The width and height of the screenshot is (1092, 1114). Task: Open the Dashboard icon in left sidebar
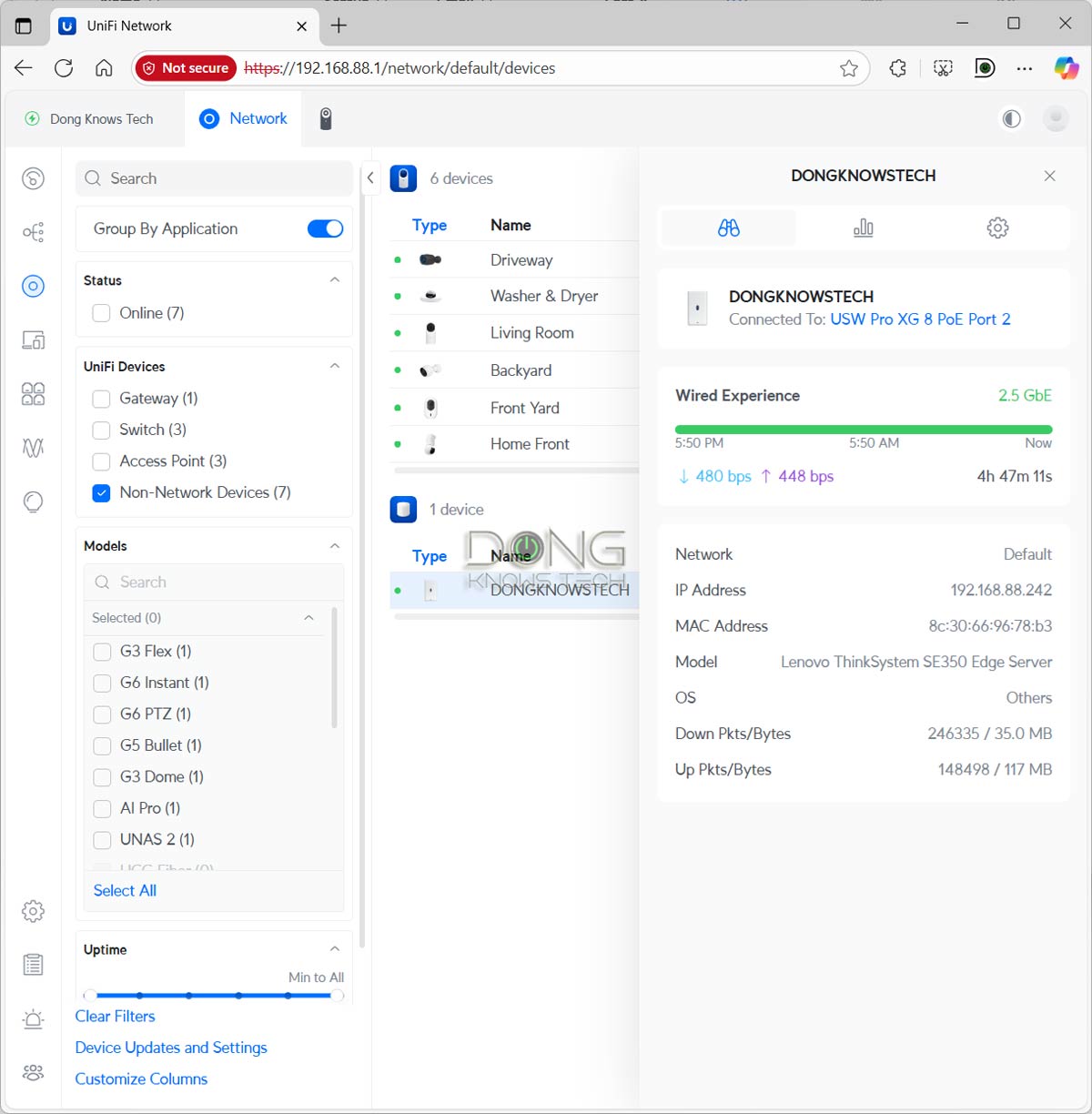33,178
